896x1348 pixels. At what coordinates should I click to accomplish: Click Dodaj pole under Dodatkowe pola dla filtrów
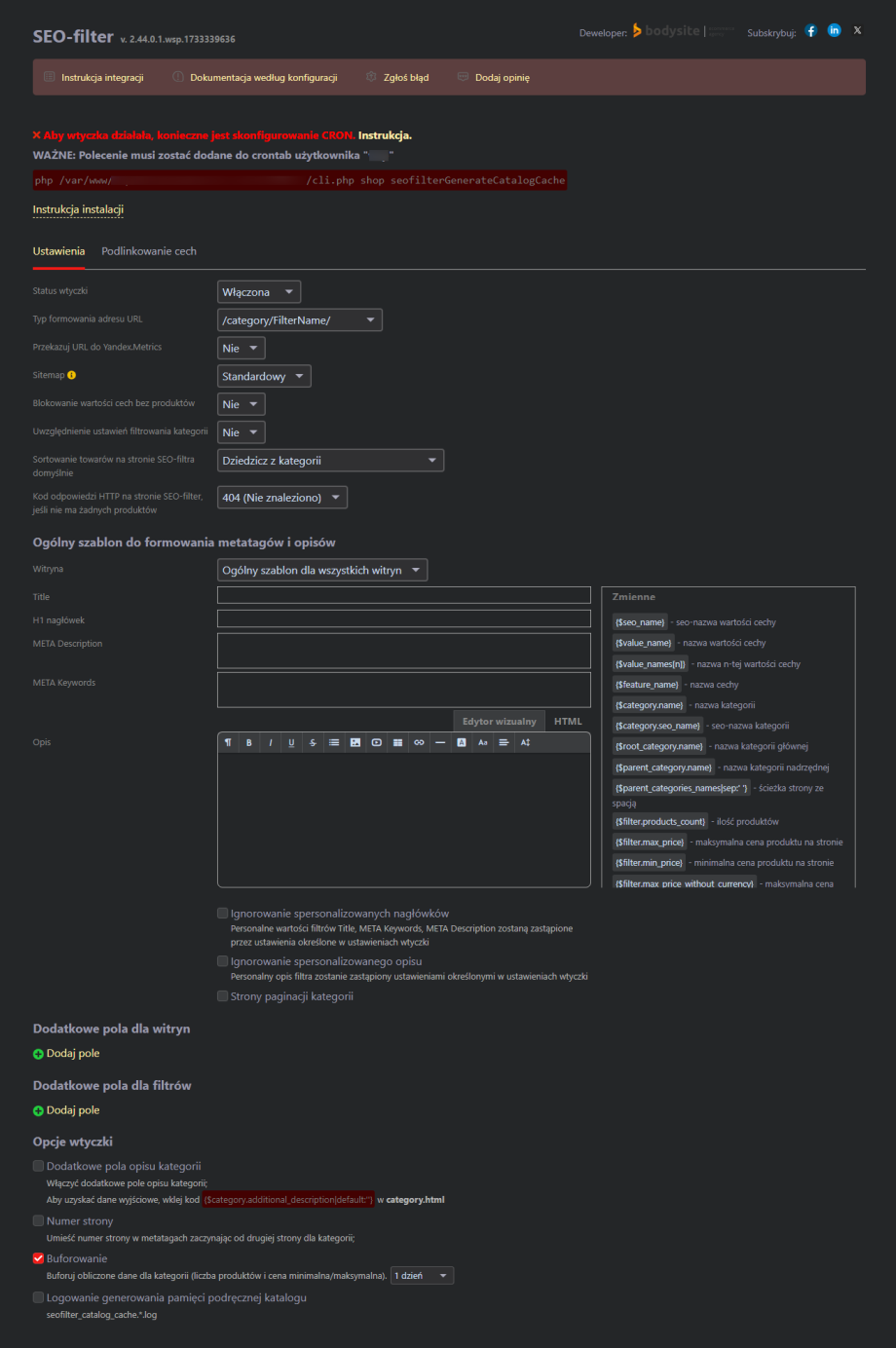pos(72,1110)
